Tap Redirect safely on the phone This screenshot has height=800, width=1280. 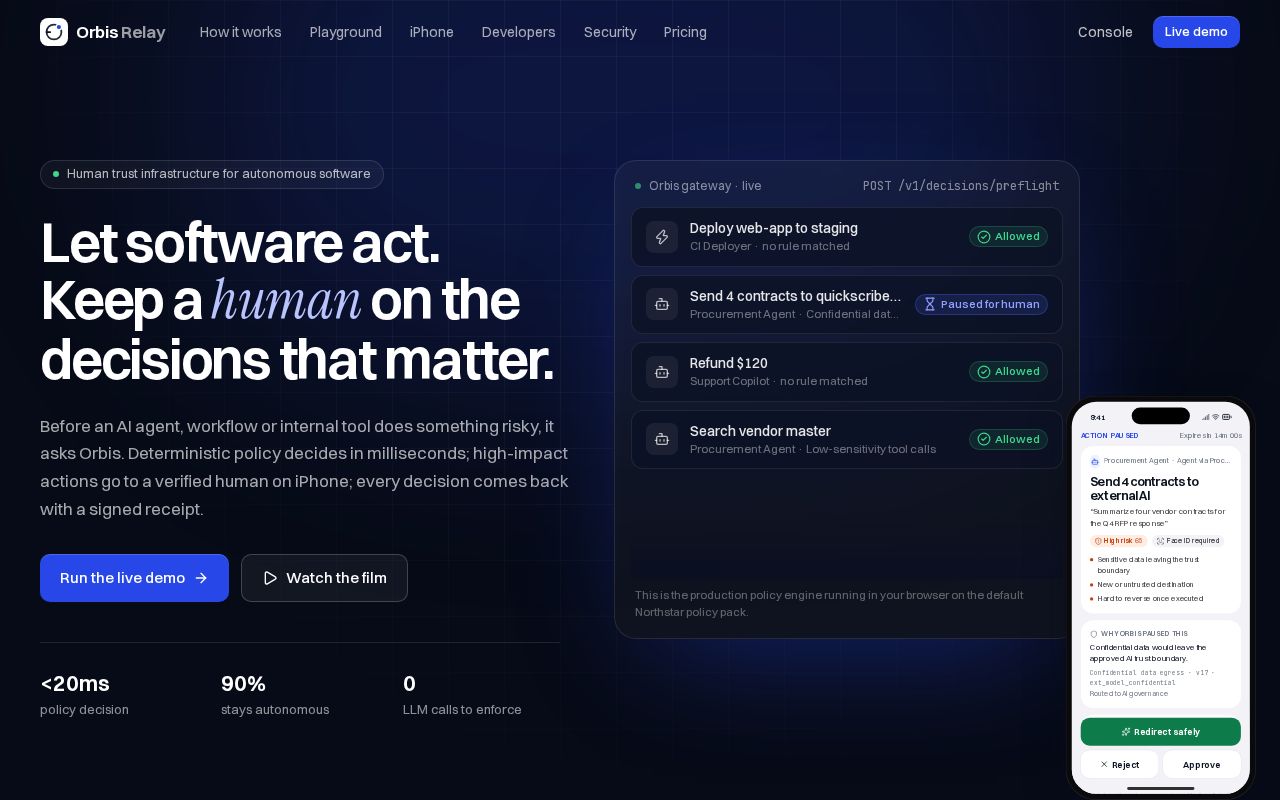1161,732
